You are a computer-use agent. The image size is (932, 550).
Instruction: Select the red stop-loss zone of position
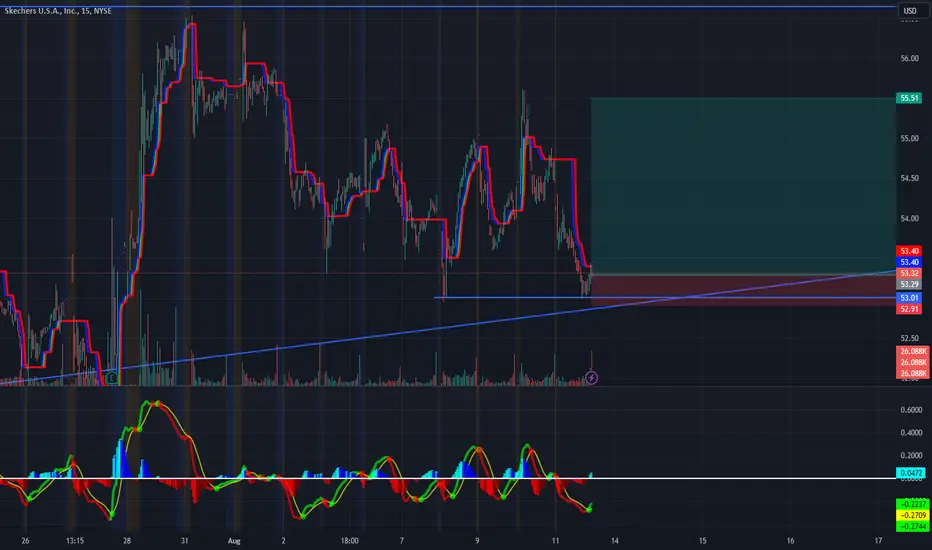click(x=743, y=290)
